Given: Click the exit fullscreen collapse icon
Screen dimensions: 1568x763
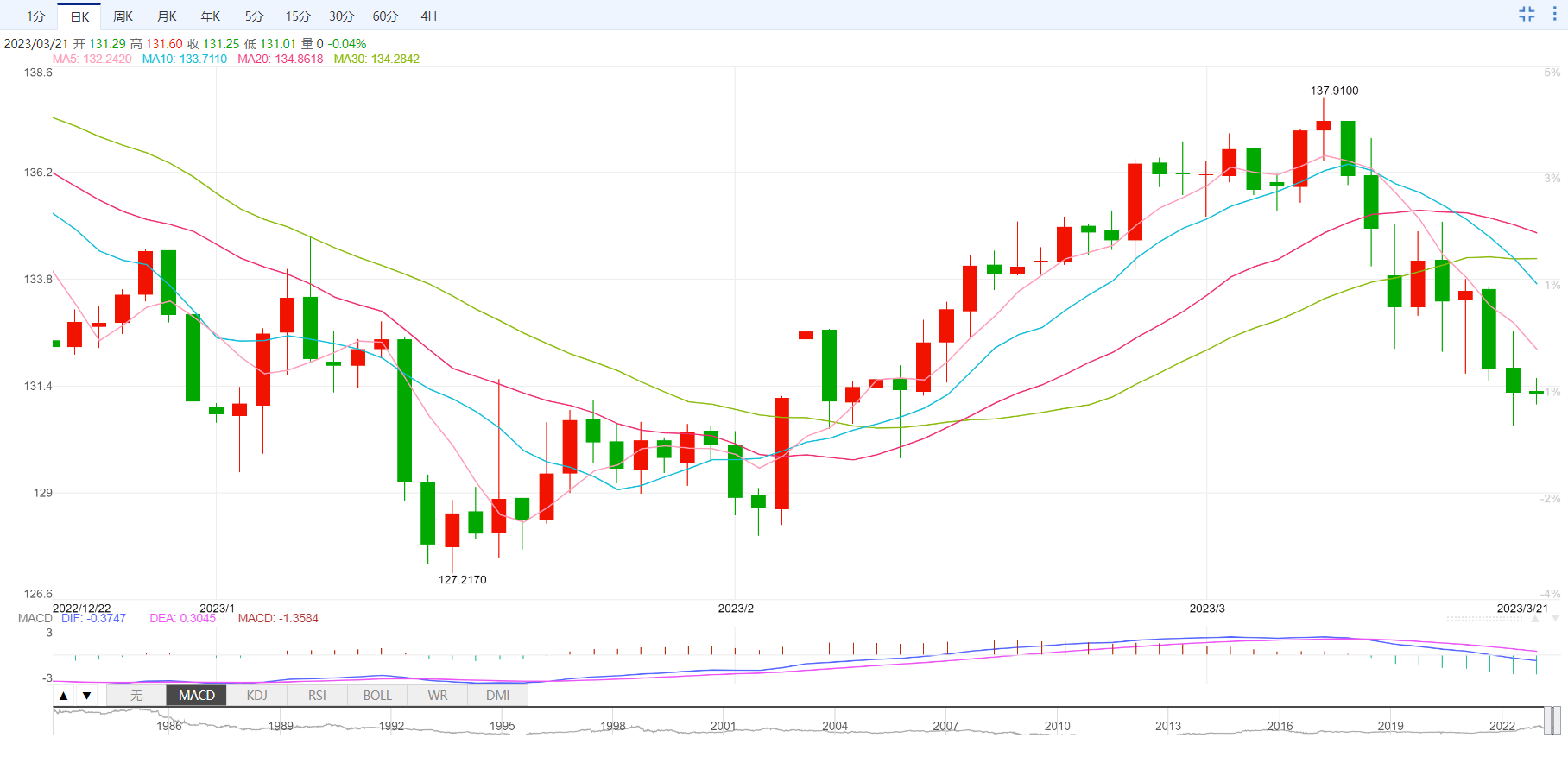Looking at the screenshot, I should click(1527, 14).
